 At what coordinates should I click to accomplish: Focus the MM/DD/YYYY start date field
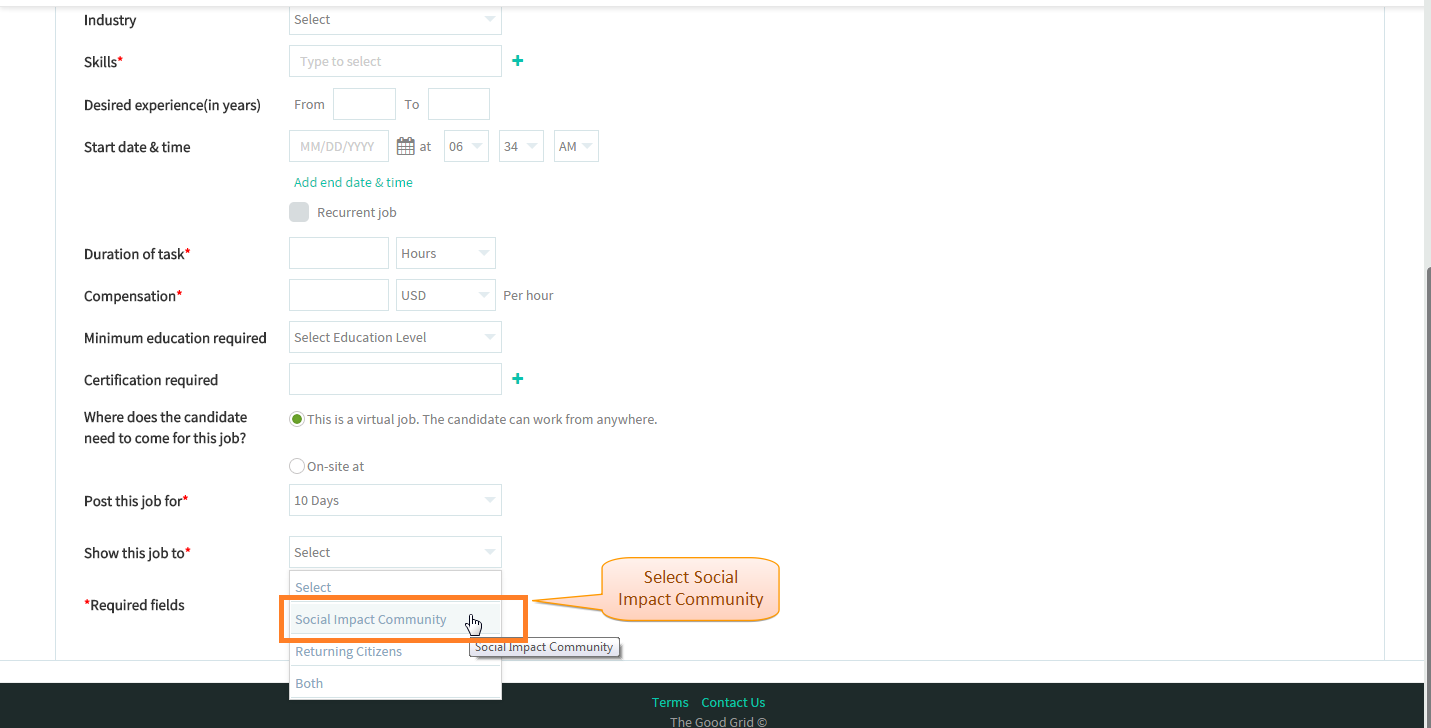[x=339, y=146]
